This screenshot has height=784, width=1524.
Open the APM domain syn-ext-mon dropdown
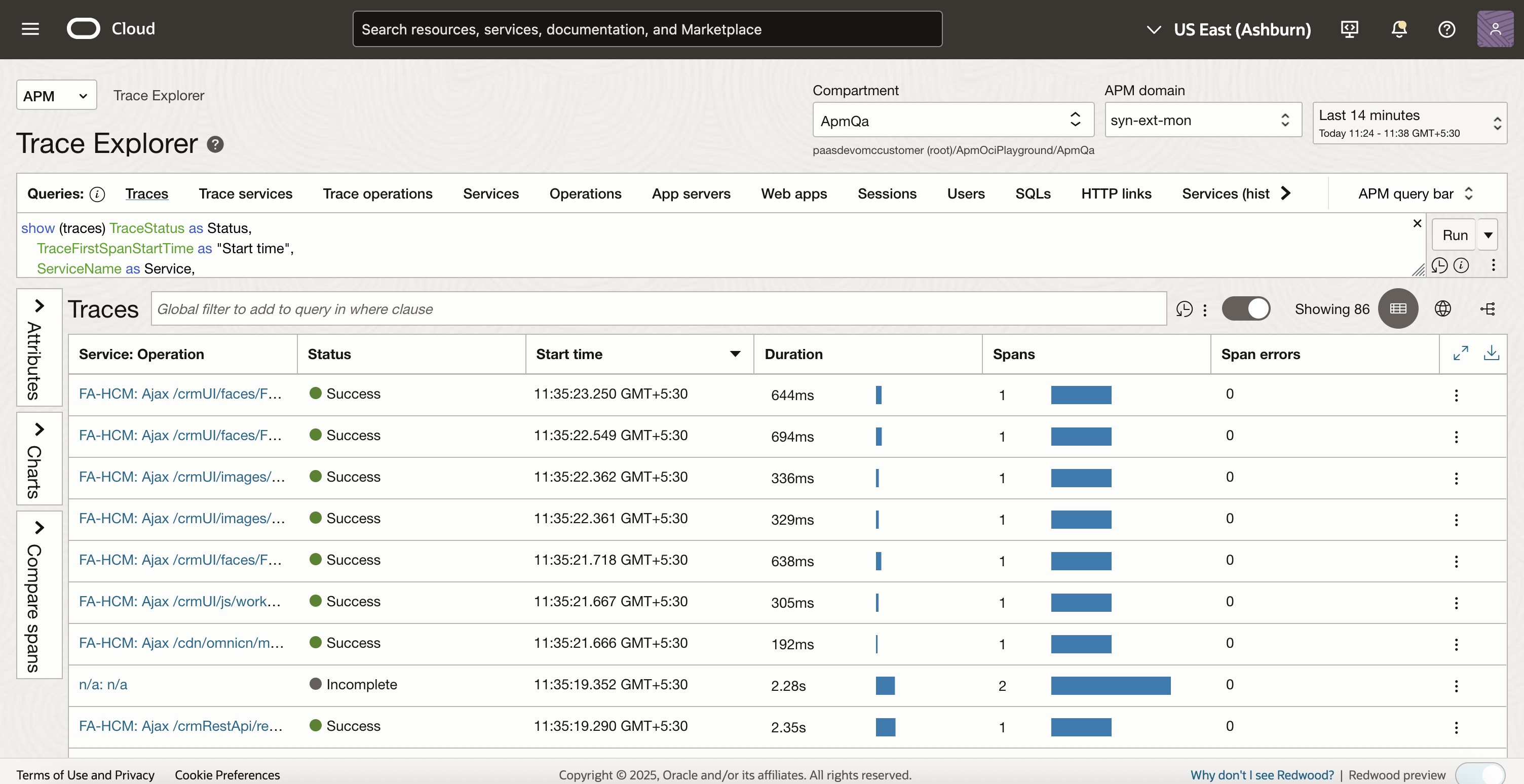[x=1202, y=120]
